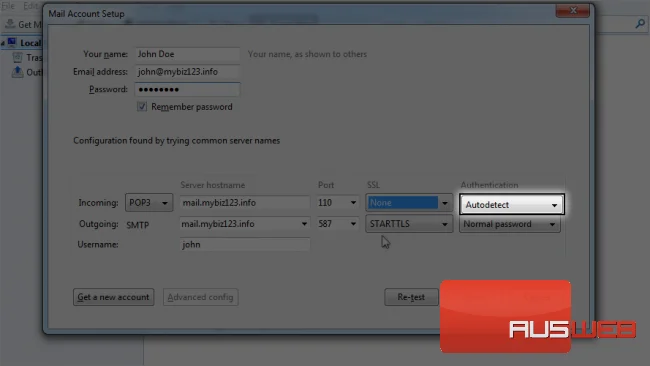
Task: Click the Password field
Action: click(x=187, y=89)
